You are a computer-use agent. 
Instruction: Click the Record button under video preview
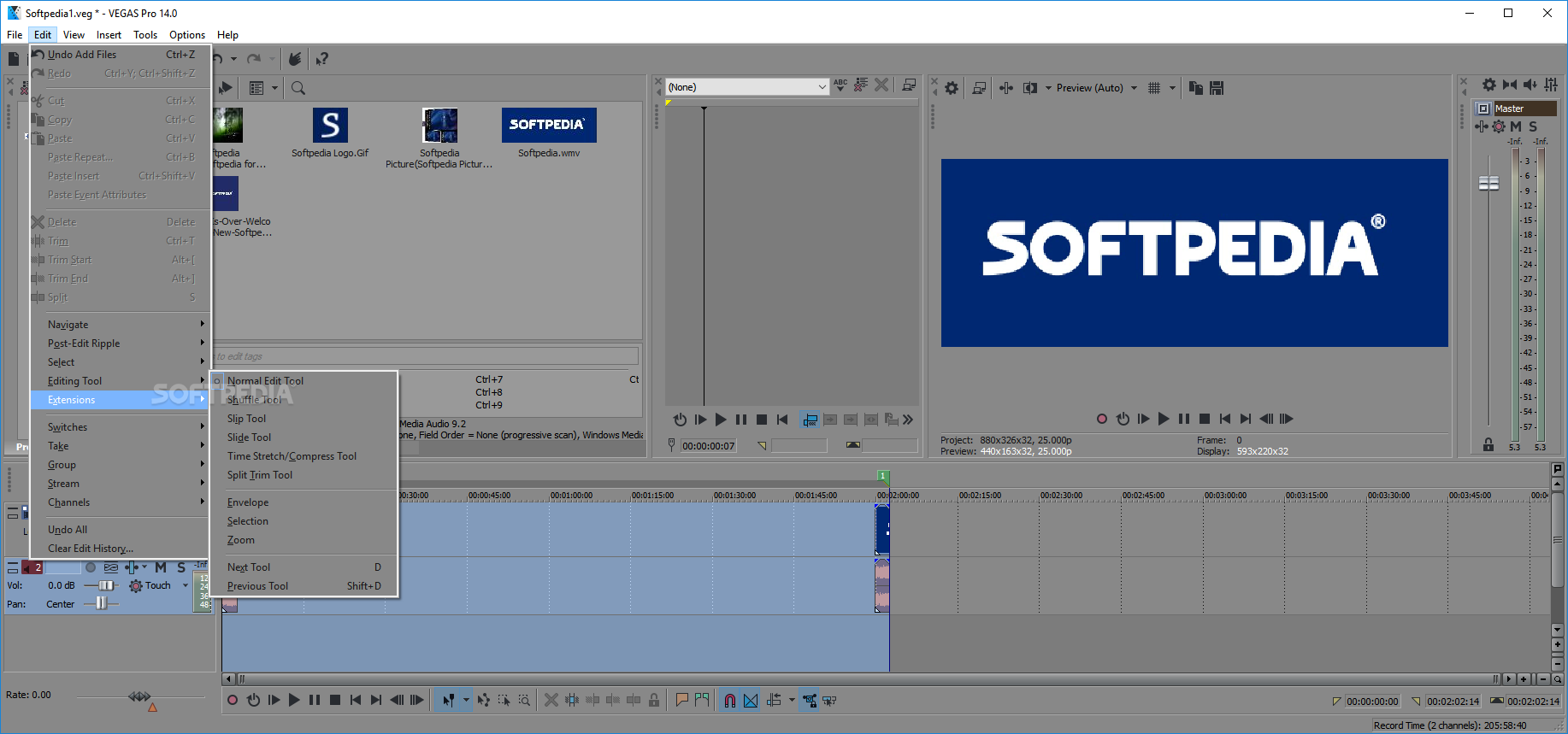(x=1102, y=419)
